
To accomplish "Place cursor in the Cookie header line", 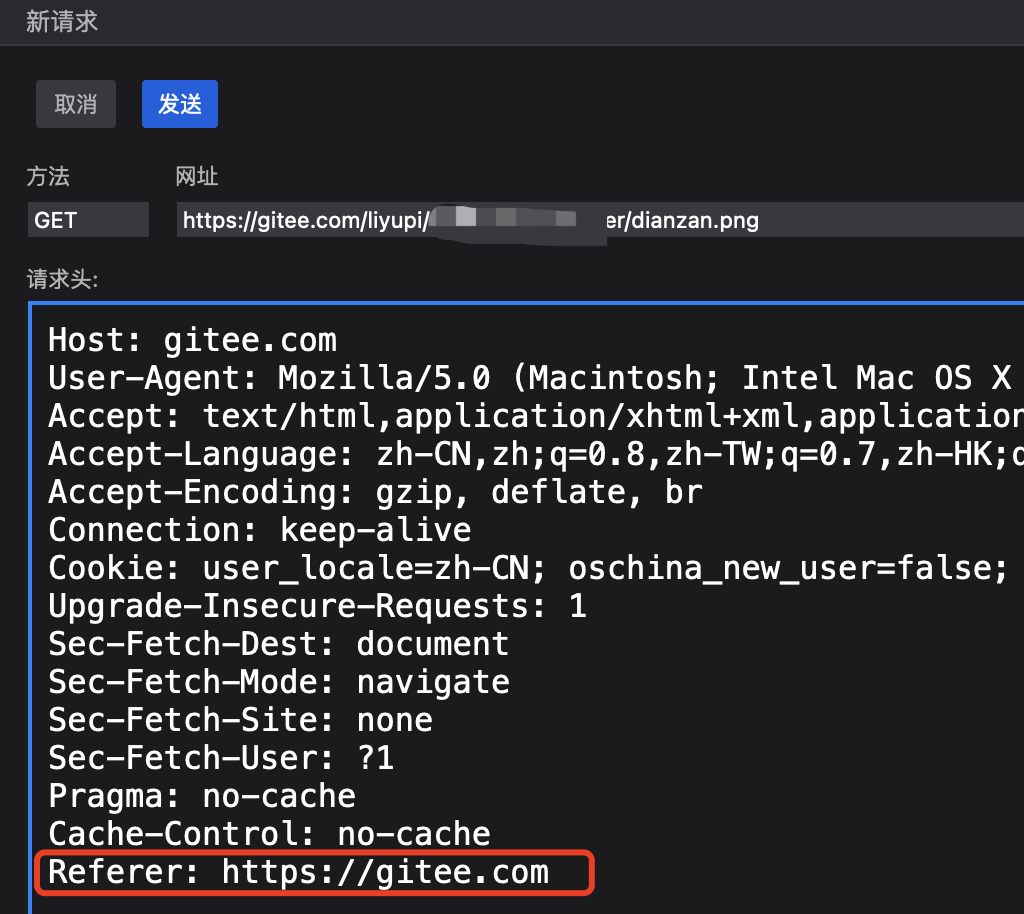I will pyautogui.click(x=527, y=568).
